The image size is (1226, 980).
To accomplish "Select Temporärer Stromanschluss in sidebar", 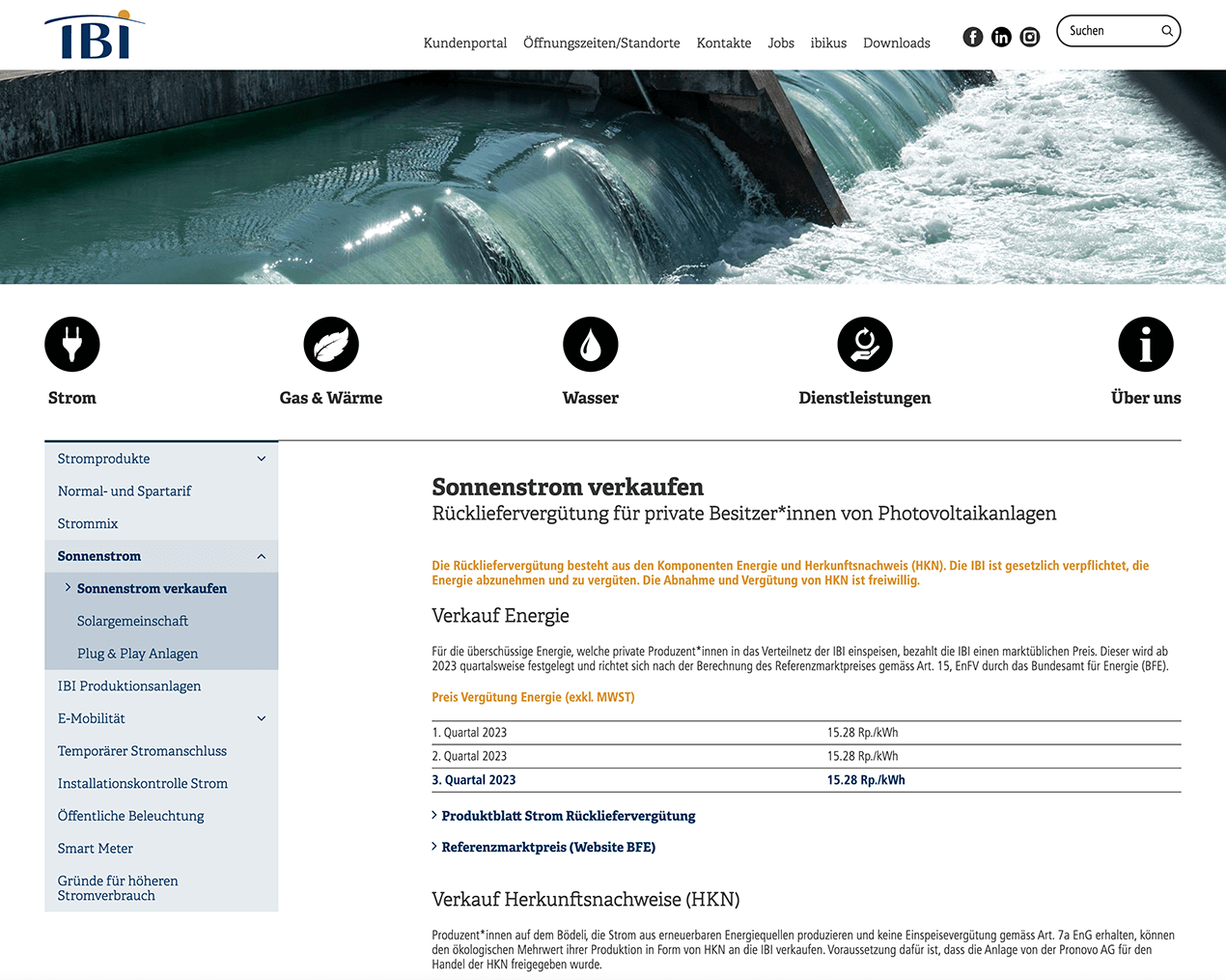I will click(x=142, y=751).
